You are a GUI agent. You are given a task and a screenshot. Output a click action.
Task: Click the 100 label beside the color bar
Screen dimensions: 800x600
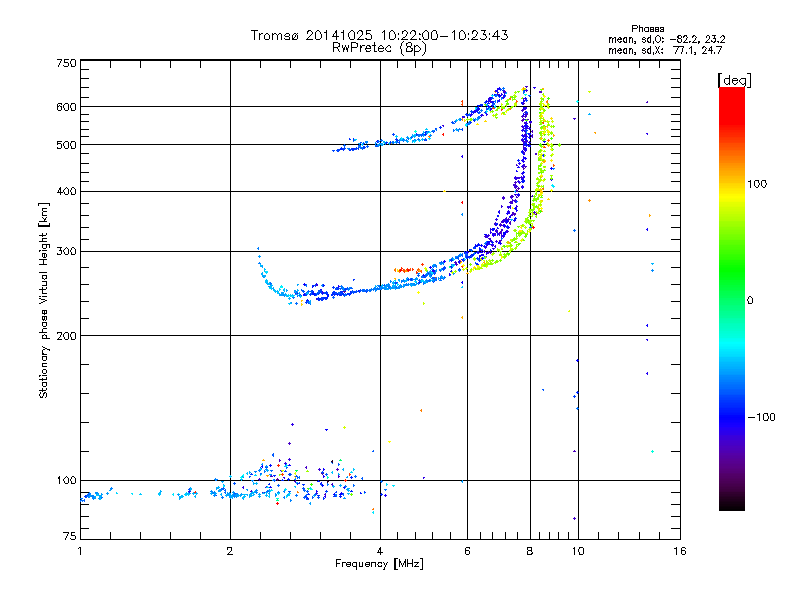pyautogui.click(x=757, y=184)
